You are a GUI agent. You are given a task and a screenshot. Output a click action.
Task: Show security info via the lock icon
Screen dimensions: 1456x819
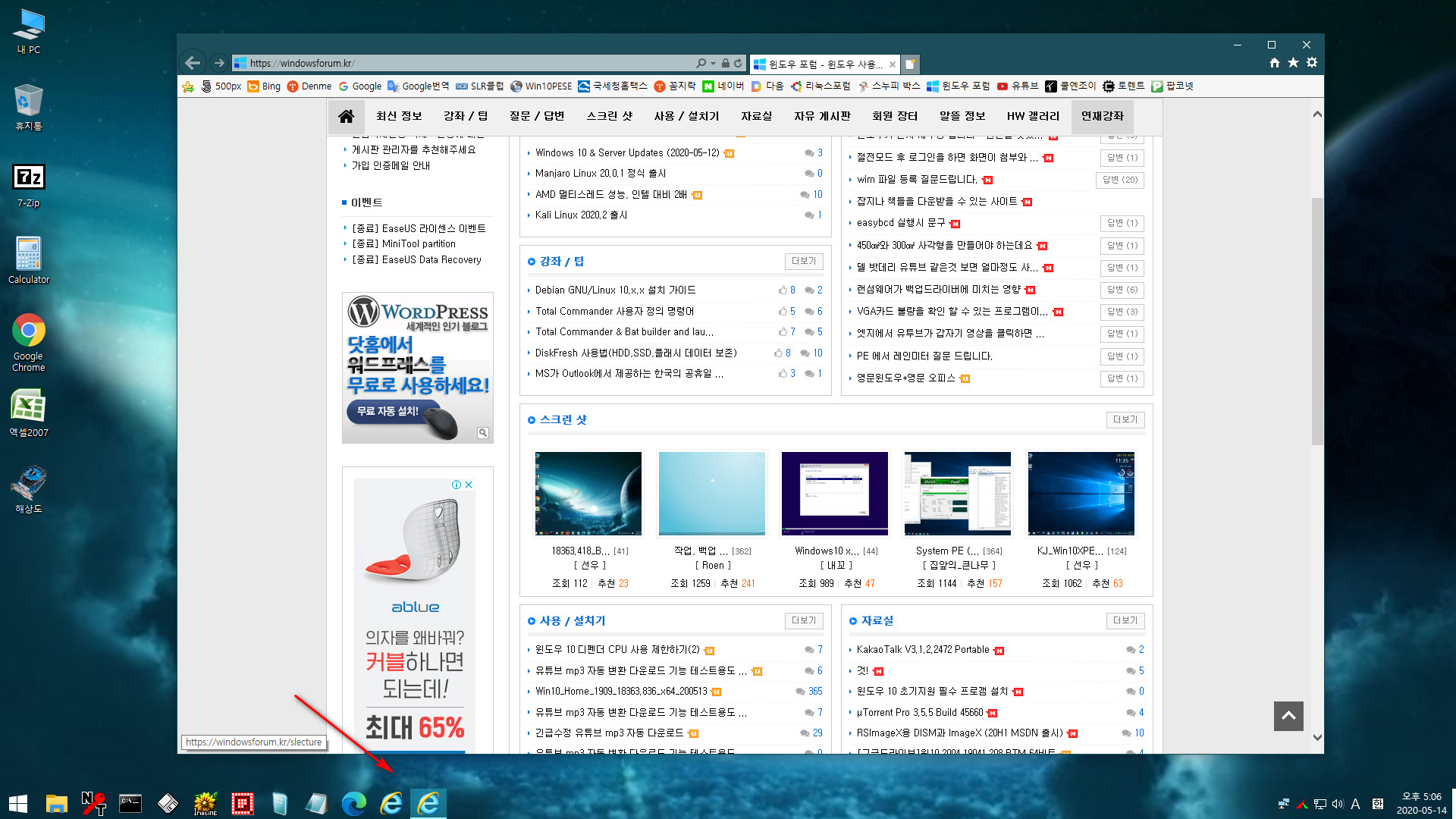(725, 63)
